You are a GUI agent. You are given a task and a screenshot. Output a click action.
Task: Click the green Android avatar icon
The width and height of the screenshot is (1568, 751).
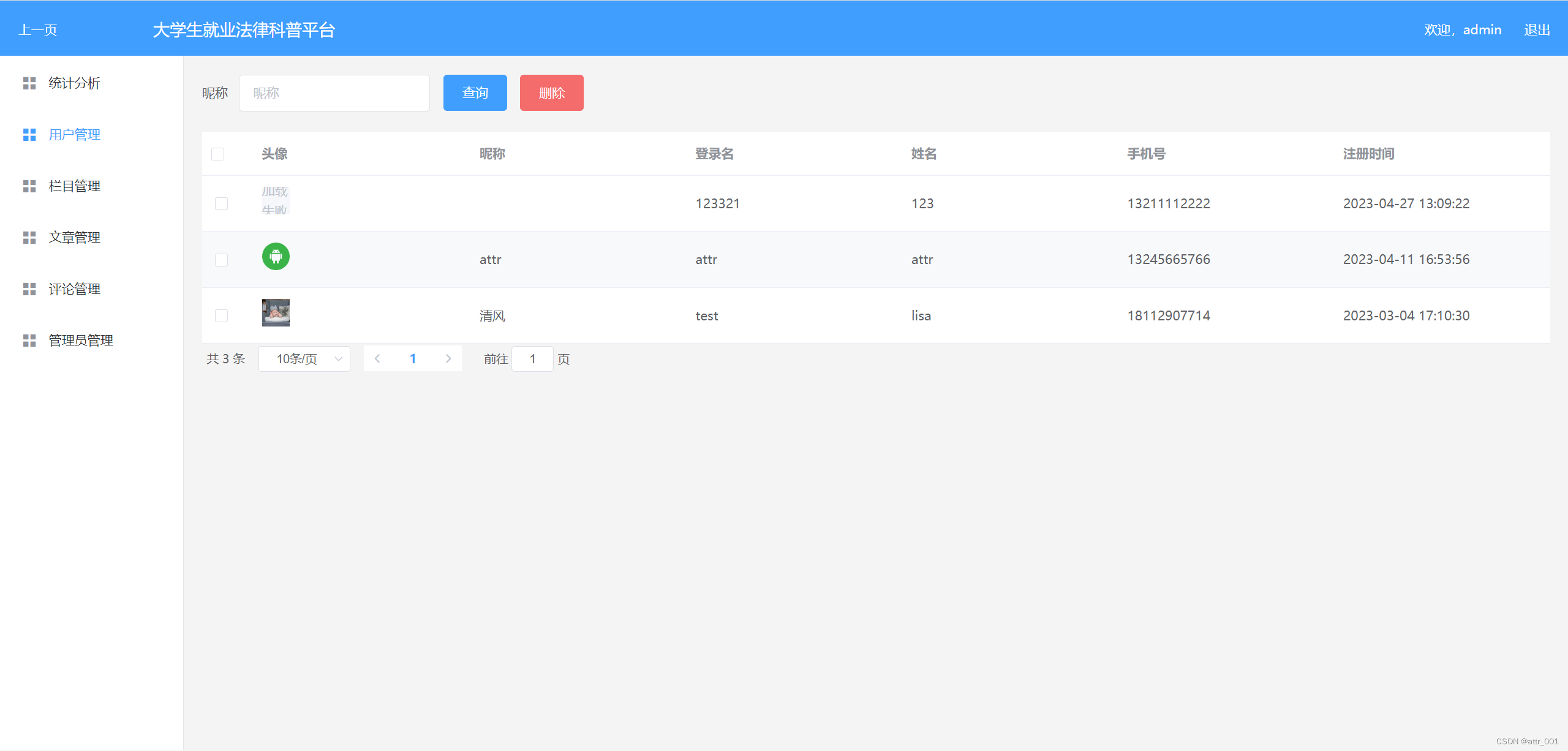click(x=276, y=257)
